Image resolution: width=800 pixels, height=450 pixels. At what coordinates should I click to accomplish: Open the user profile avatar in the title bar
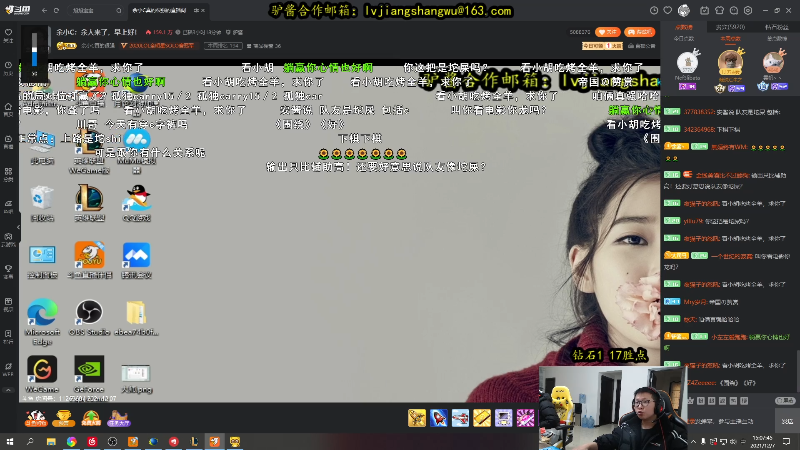point(684,10)
